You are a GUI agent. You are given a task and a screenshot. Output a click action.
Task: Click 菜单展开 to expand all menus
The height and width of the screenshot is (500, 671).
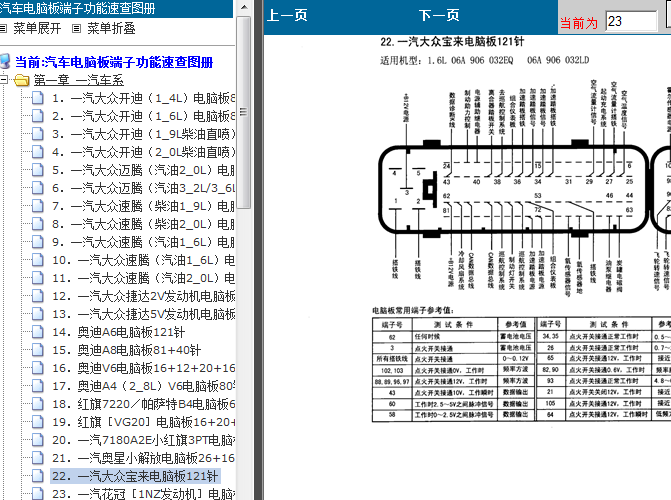click(x=37, y=28)
